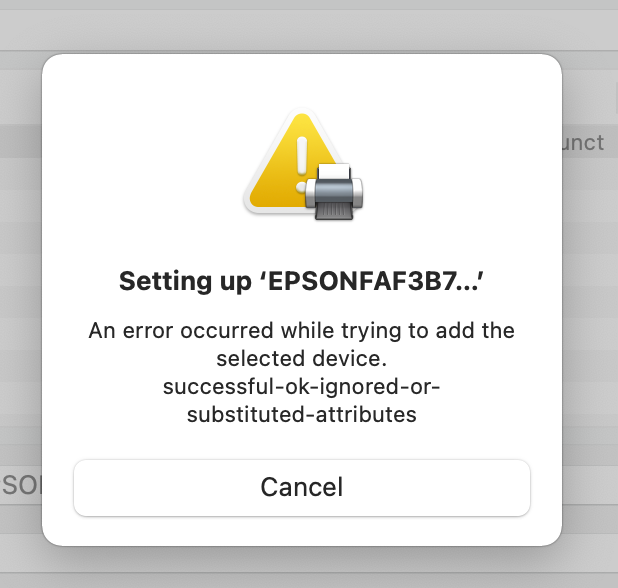Click the printer icon's dark output tray

point(334,211)
